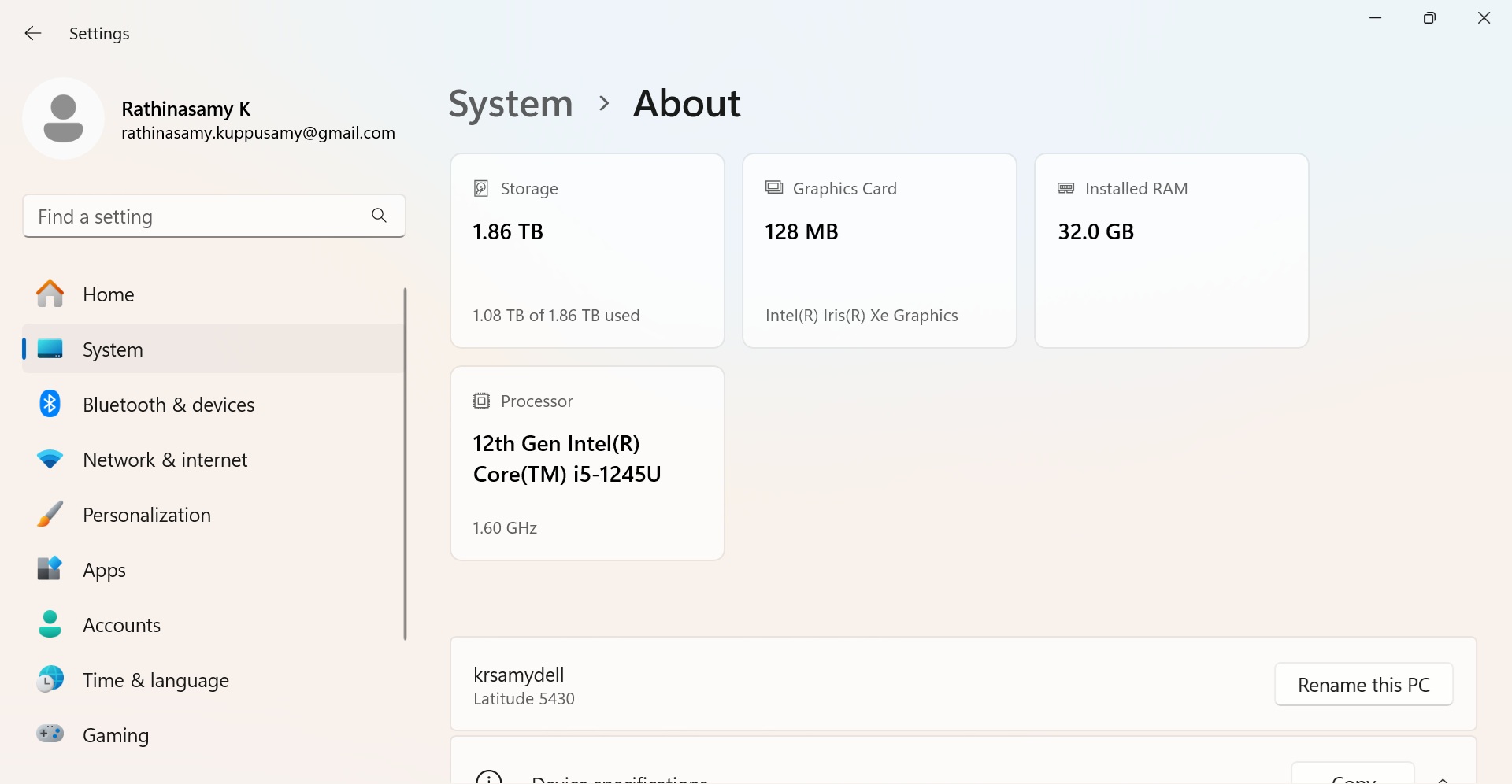Open Accounts settings section

point(213,625)
